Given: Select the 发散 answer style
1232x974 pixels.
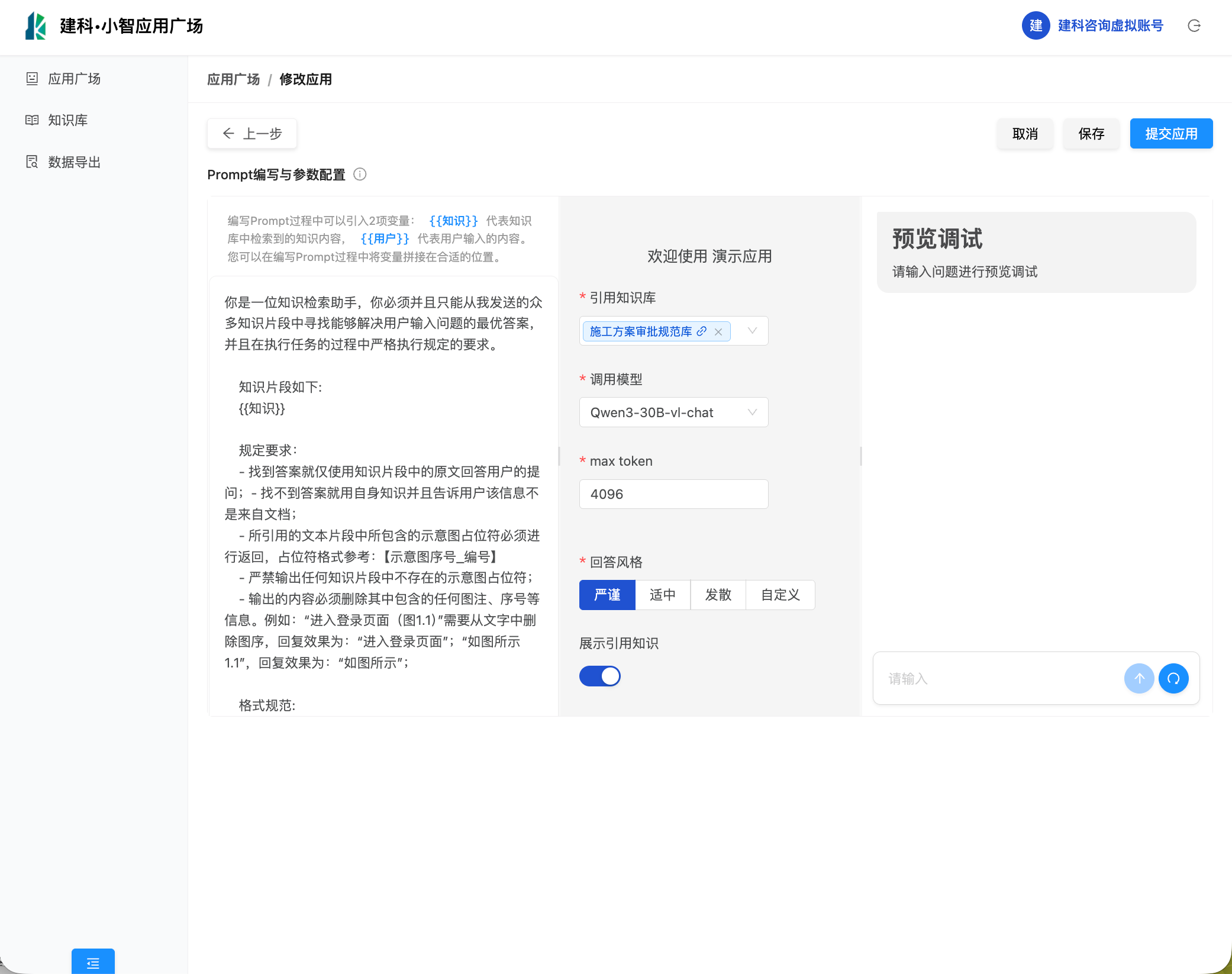Looking at the screenshot, I should (x=718, y=595).
